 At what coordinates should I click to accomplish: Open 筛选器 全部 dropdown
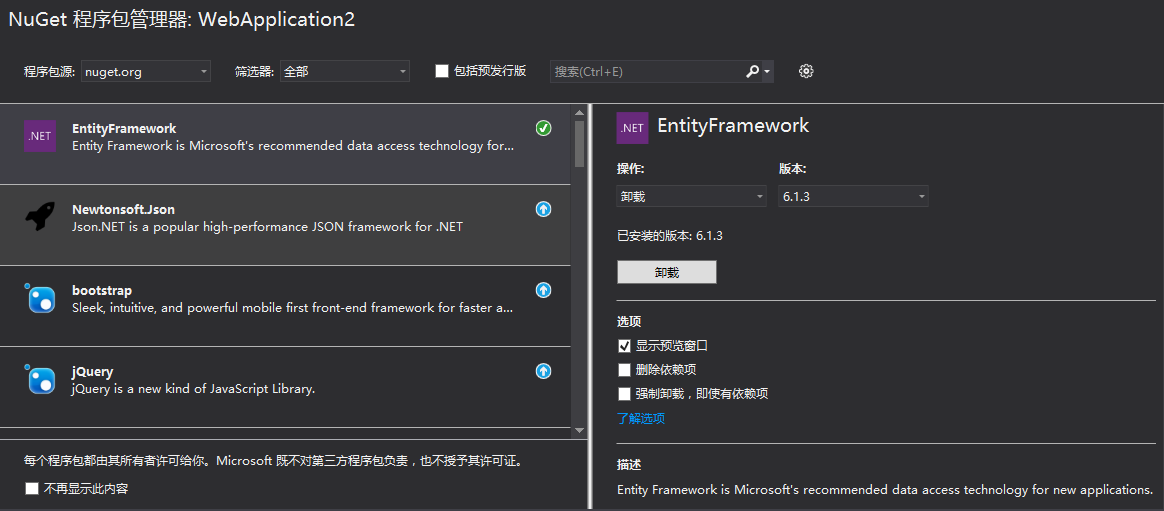pyautogui.click(x=344, y=71)
